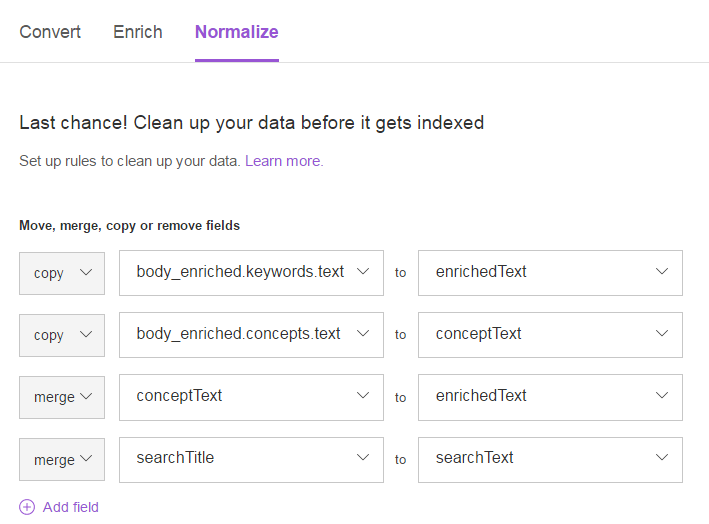Open second row copy operation dropdown
Viewport: 709px width, 524px height.
[62, 335]
